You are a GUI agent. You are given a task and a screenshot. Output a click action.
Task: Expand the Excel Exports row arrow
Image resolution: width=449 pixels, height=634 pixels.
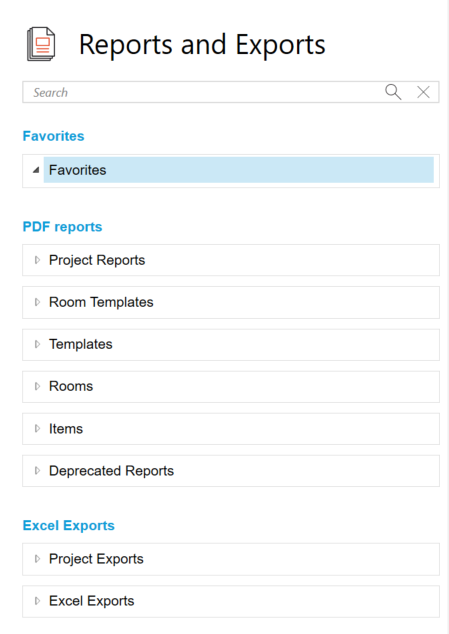click(x=37, y=601)
